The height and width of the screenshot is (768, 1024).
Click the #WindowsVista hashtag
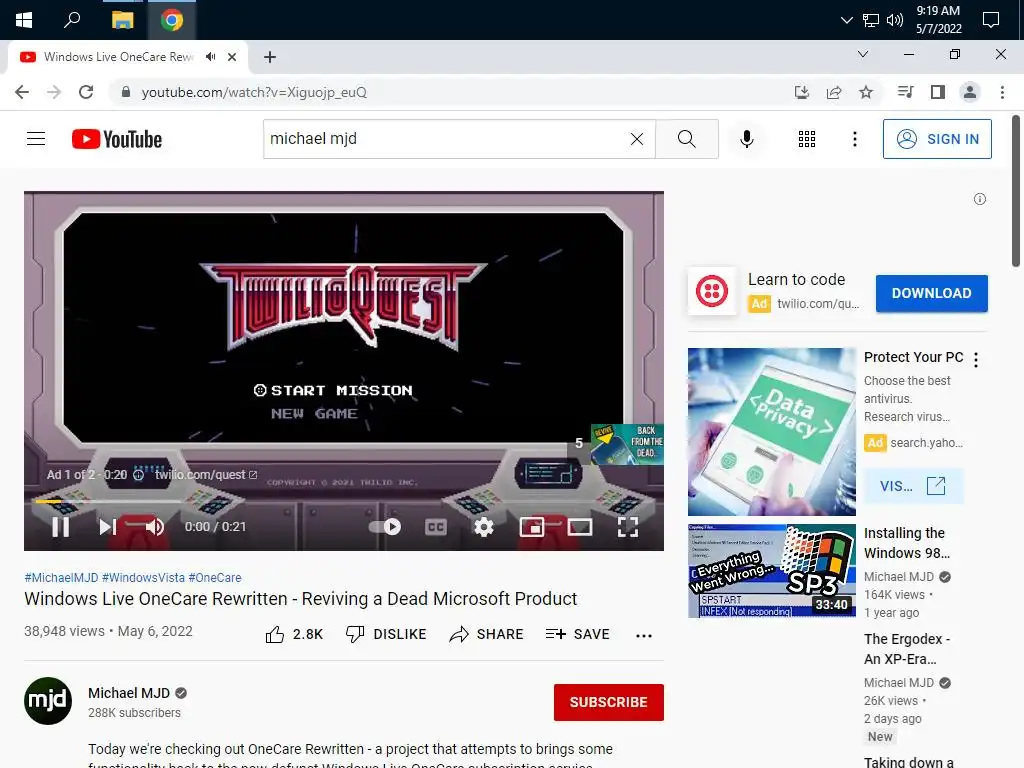tap(143, 577)
